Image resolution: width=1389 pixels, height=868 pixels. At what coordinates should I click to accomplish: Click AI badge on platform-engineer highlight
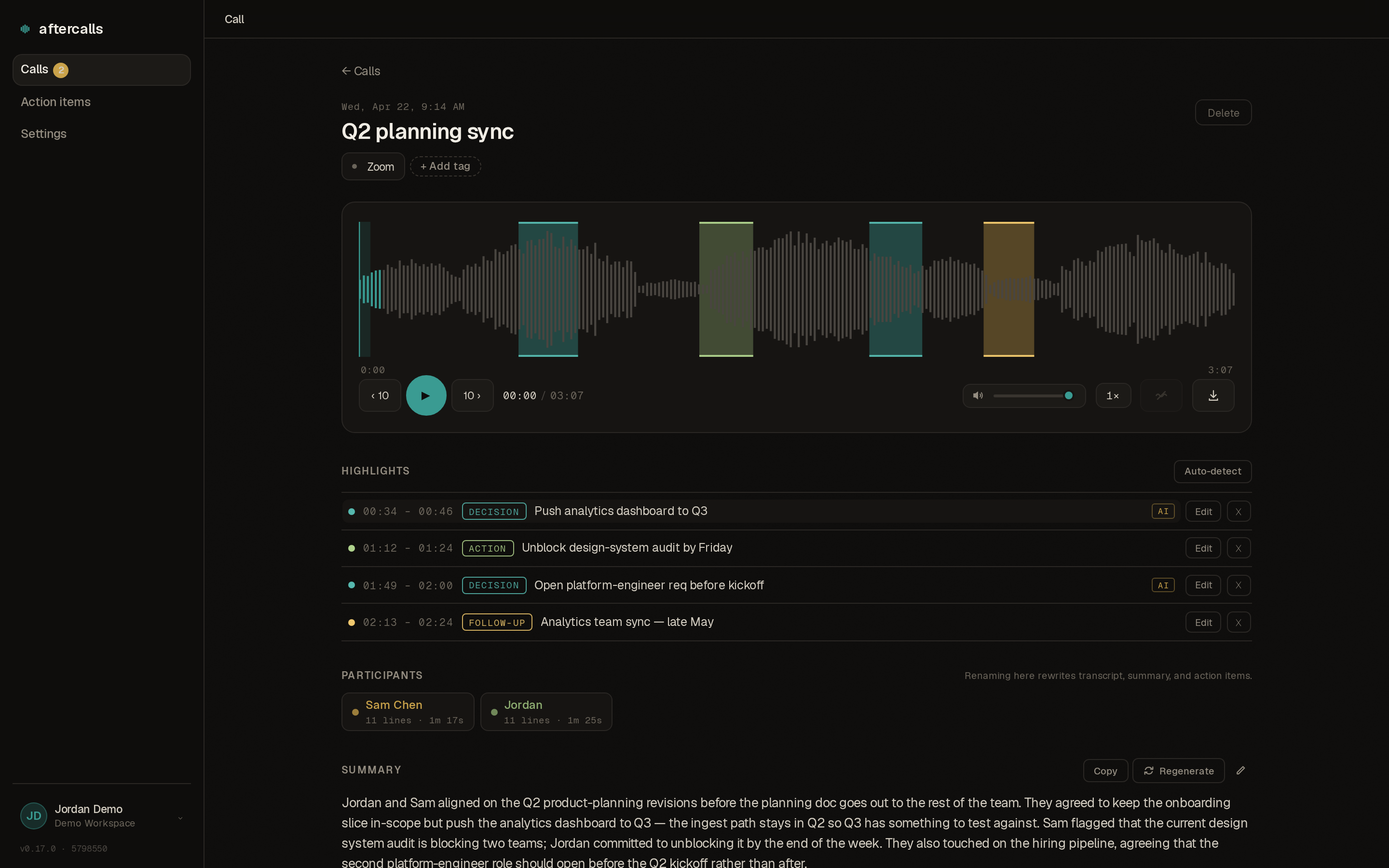coord(1163,585)
